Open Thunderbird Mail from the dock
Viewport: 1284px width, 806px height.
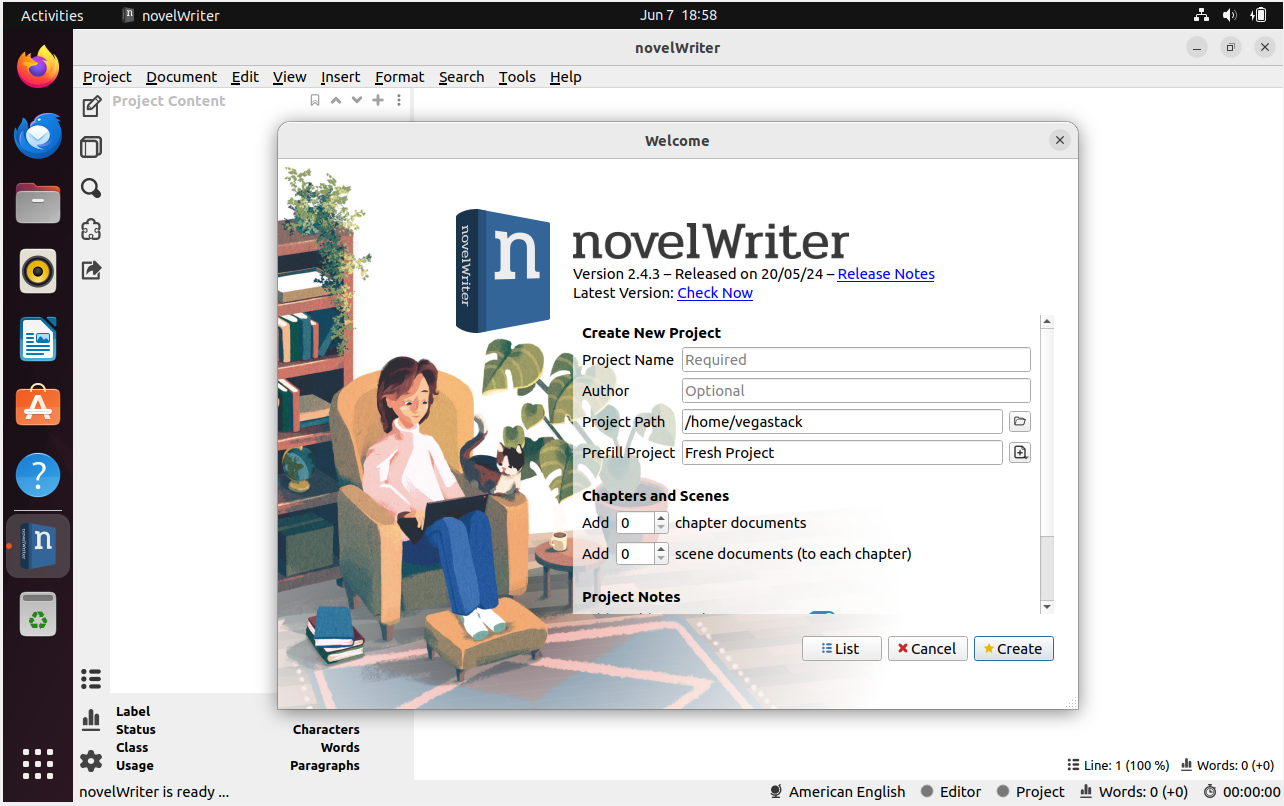pos(38,136)
